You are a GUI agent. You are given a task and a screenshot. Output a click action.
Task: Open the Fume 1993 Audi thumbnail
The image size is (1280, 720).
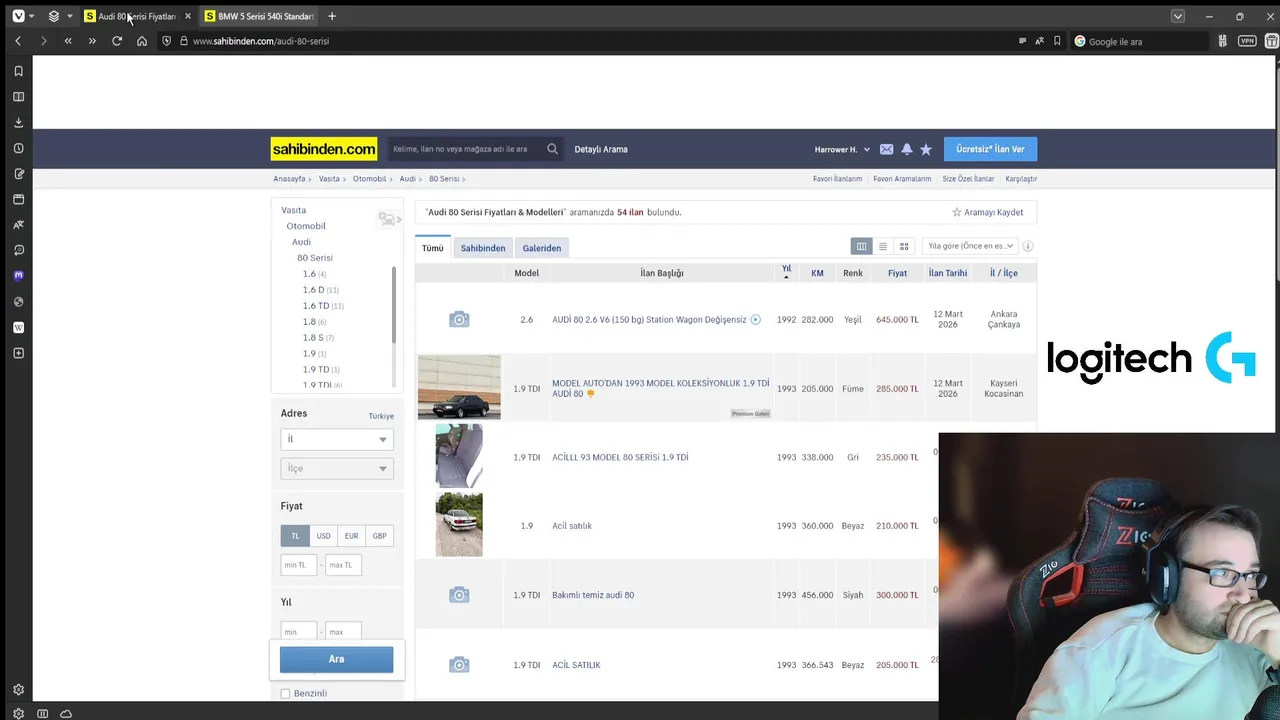pyautogui.click(x=459, y=387)
